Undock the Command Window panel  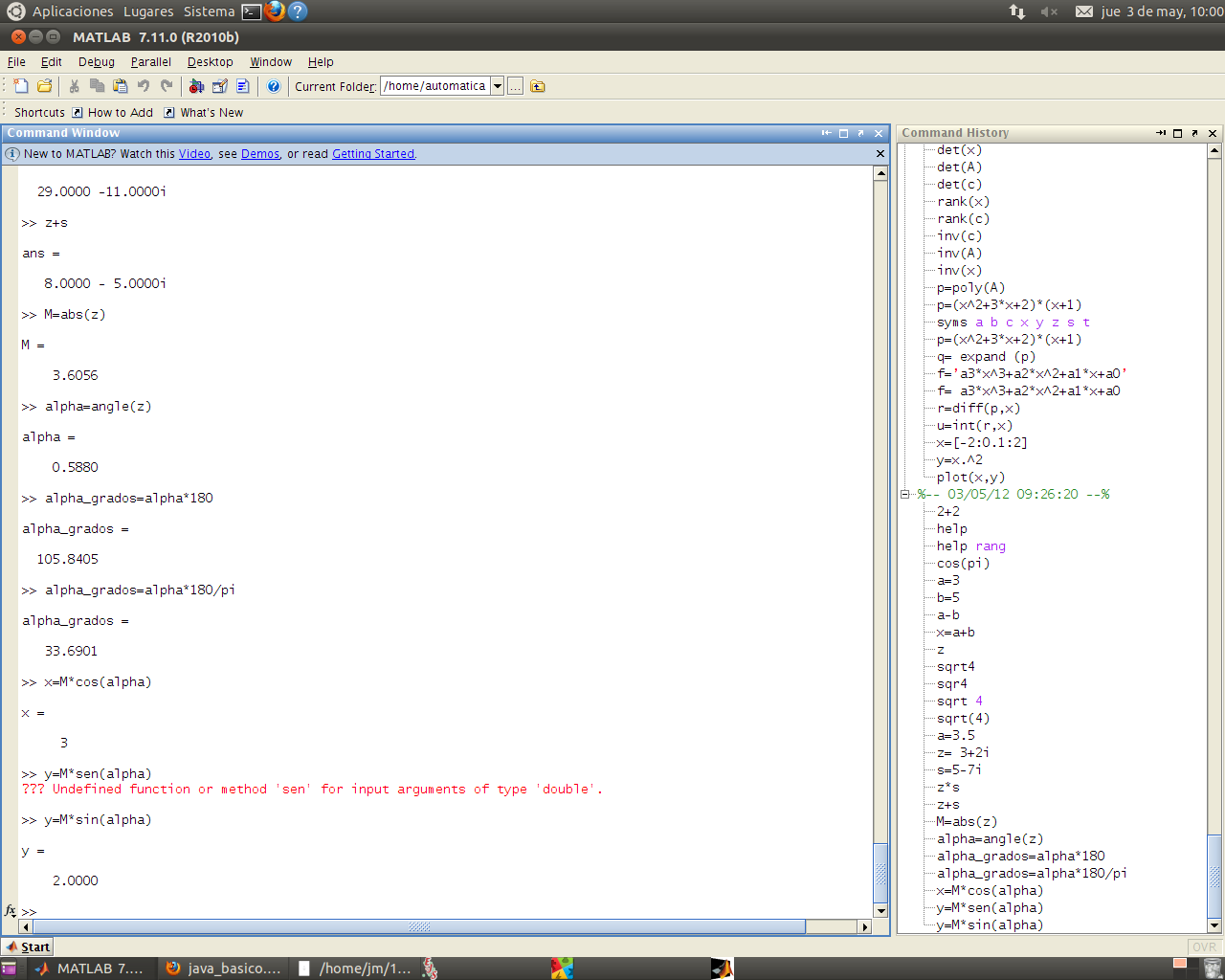click(x=860, y=132)
